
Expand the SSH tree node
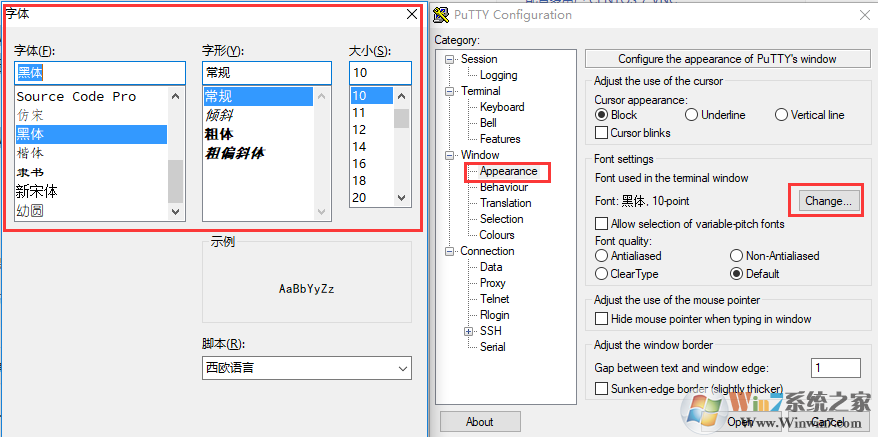tap(469, 332)
